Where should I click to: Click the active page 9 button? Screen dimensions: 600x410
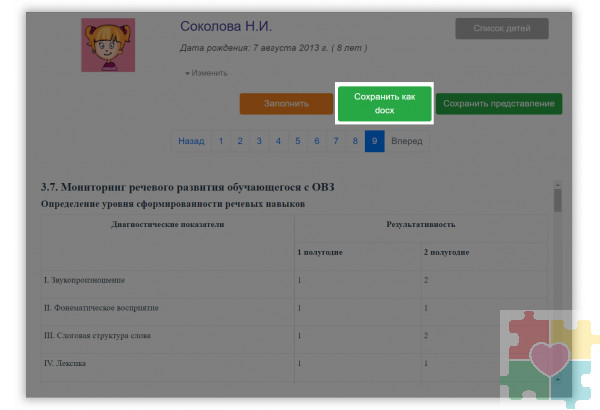[374, 142]
